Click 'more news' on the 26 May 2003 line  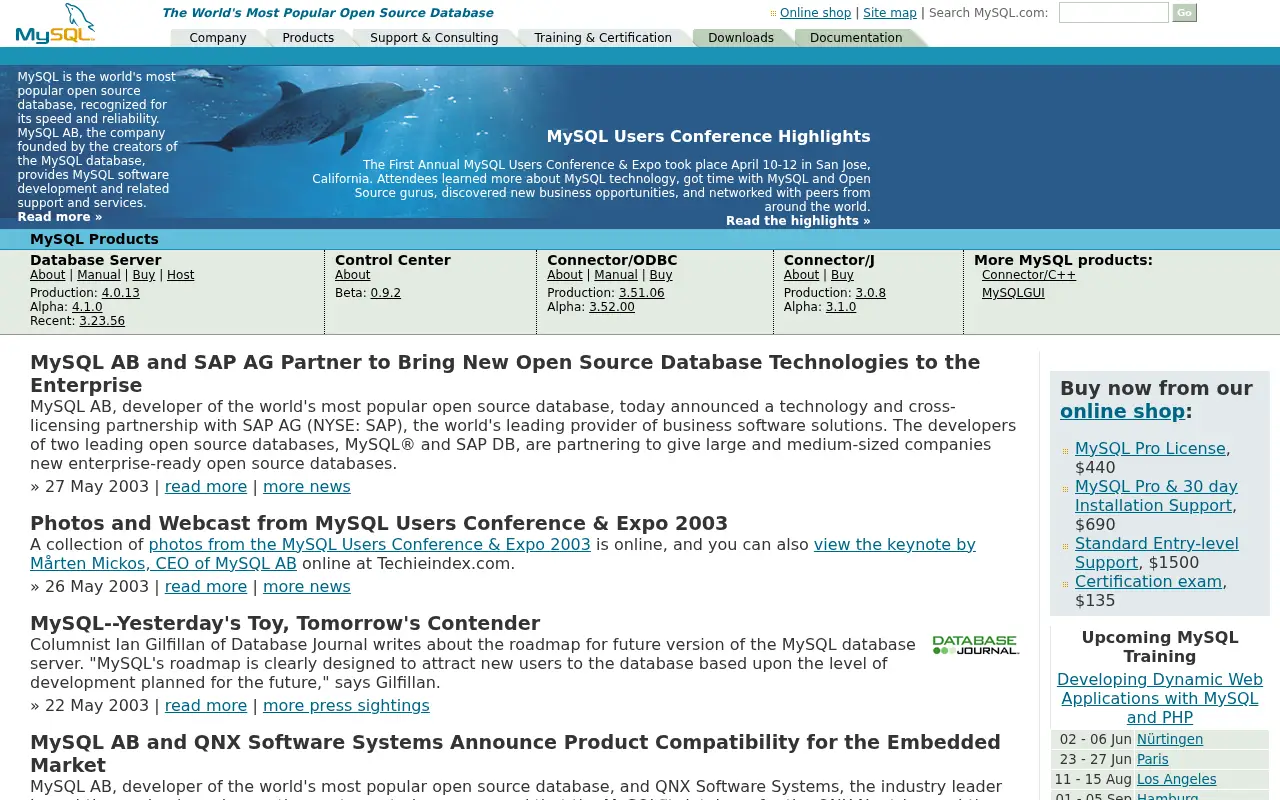(x=307, y=587)
